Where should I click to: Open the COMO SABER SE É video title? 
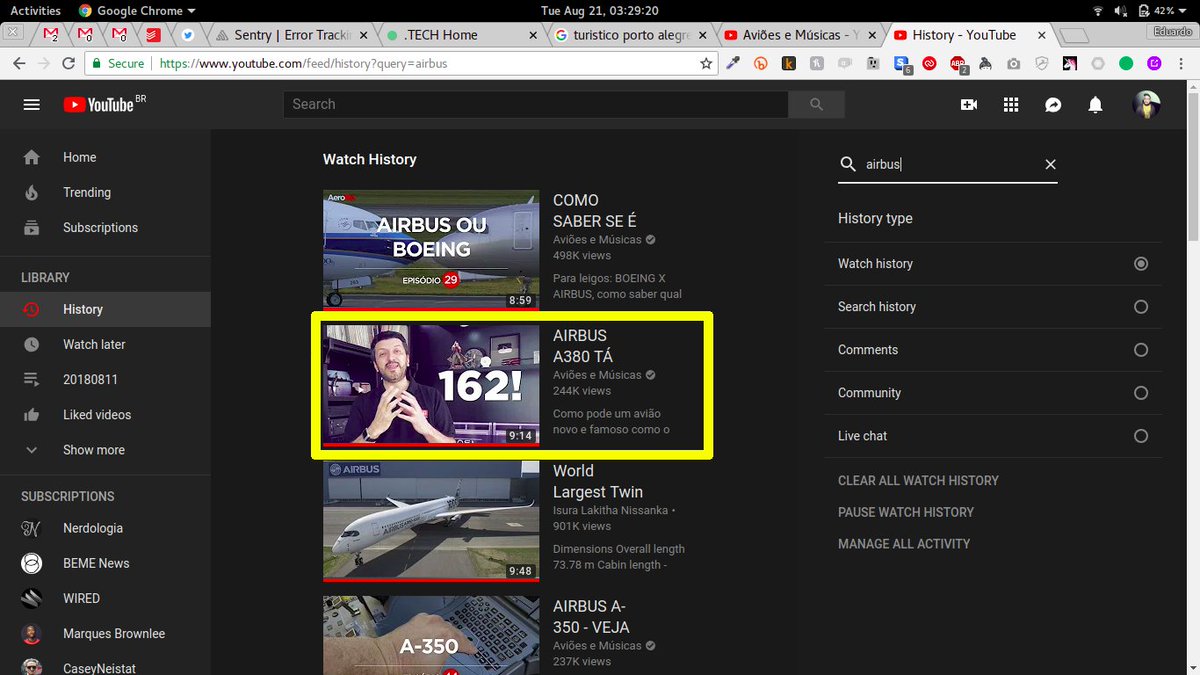tap(595, 211)
